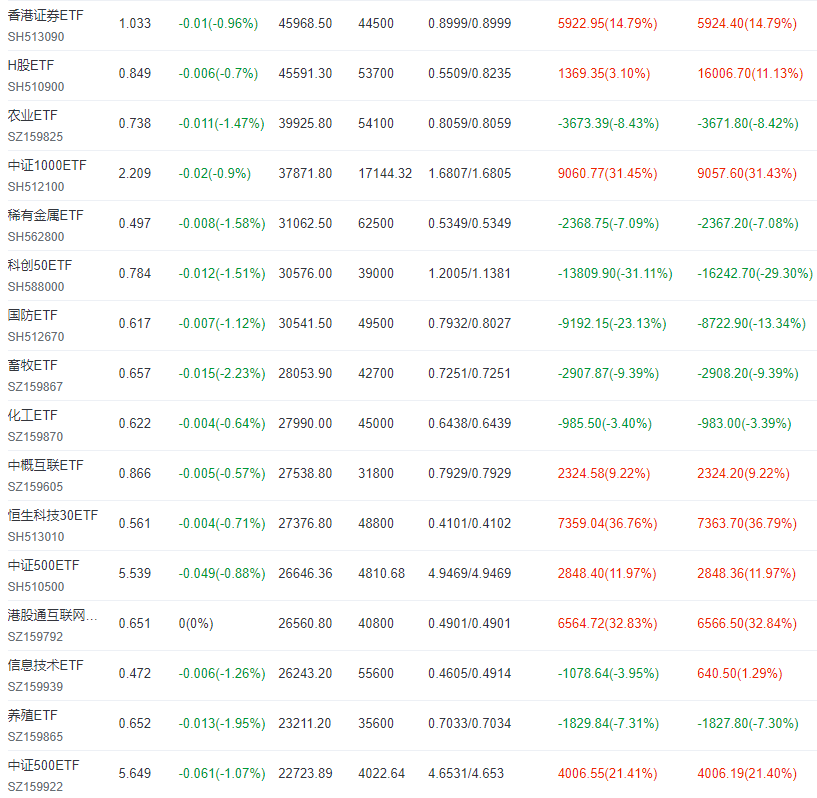
Task: Open the 港股通互联网 fund name
Action: (52, 616)
